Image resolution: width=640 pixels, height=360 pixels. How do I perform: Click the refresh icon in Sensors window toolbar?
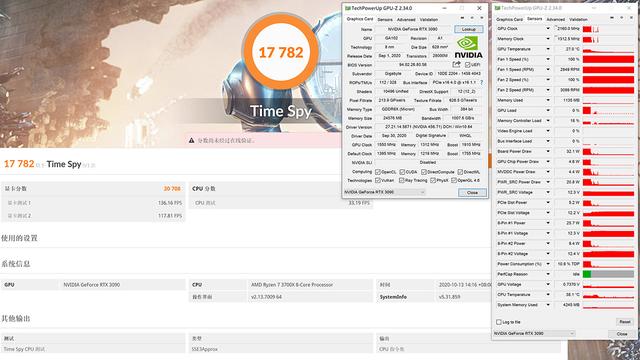point(622,18)
